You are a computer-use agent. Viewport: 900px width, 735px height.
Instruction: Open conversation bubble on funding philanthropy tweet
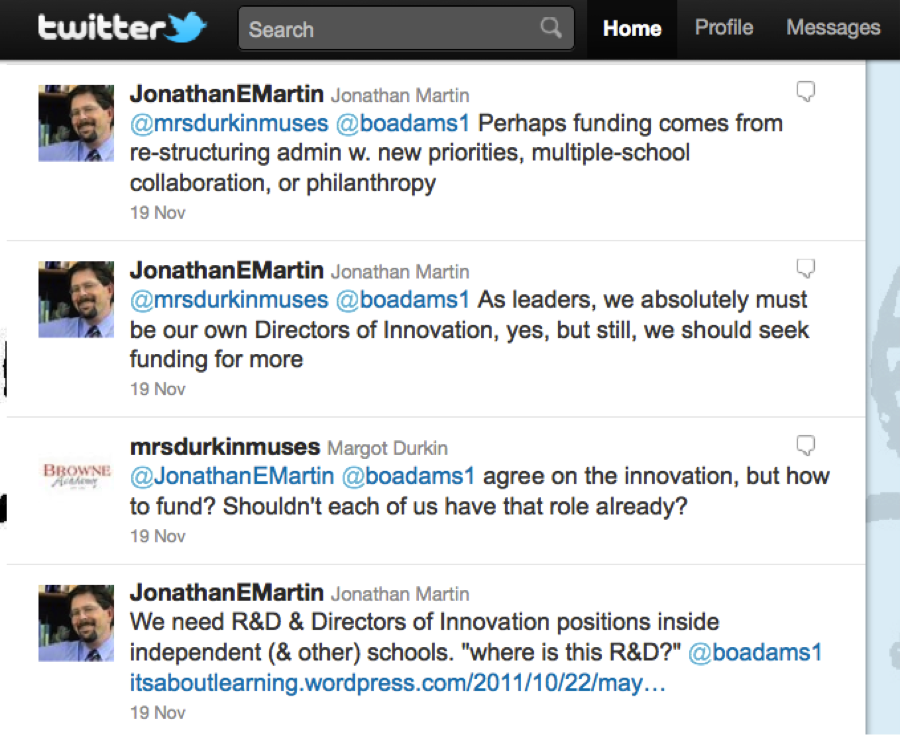805,93
